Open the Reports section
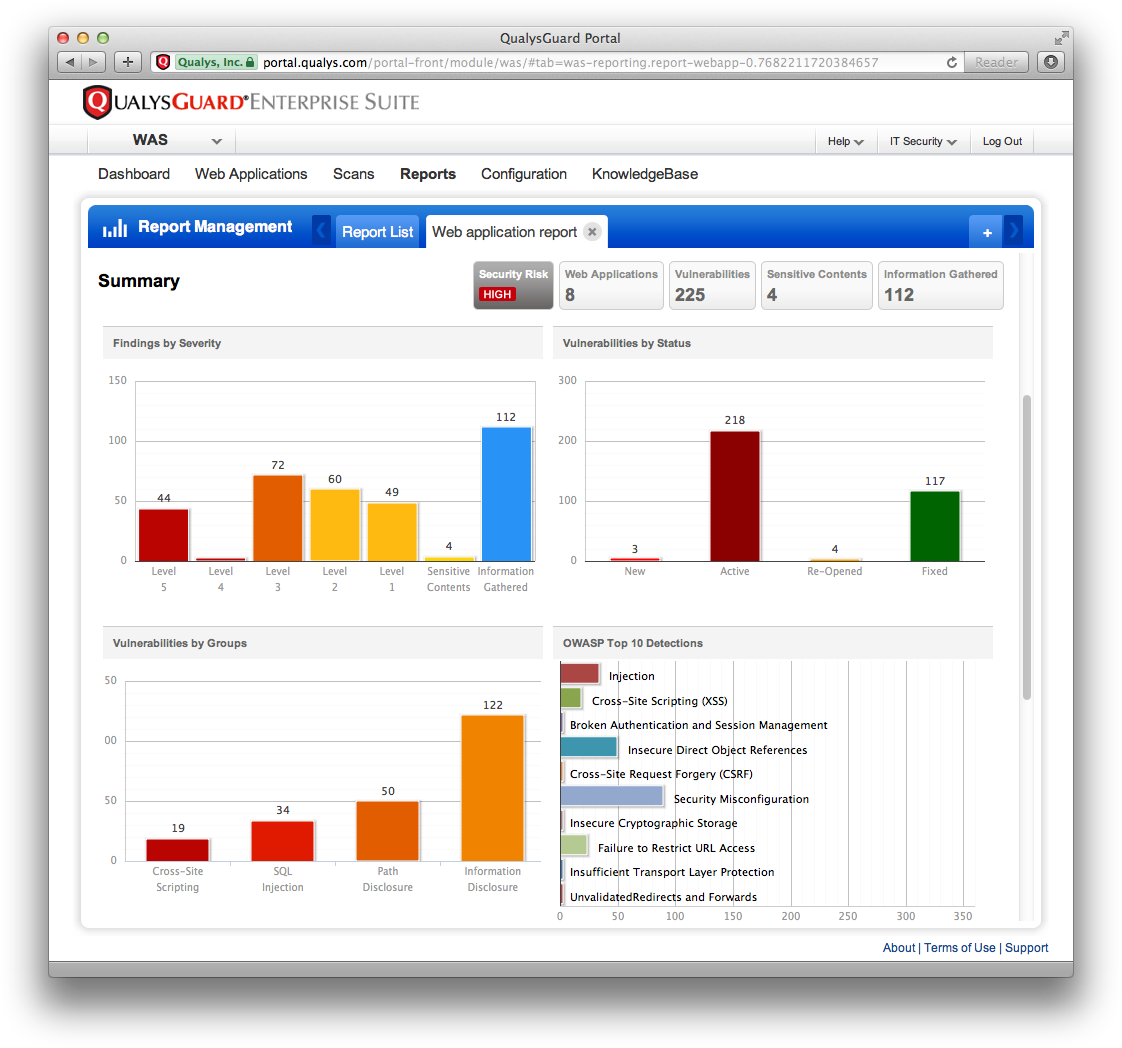The image size is (1122, 1048). coord(428,174)
